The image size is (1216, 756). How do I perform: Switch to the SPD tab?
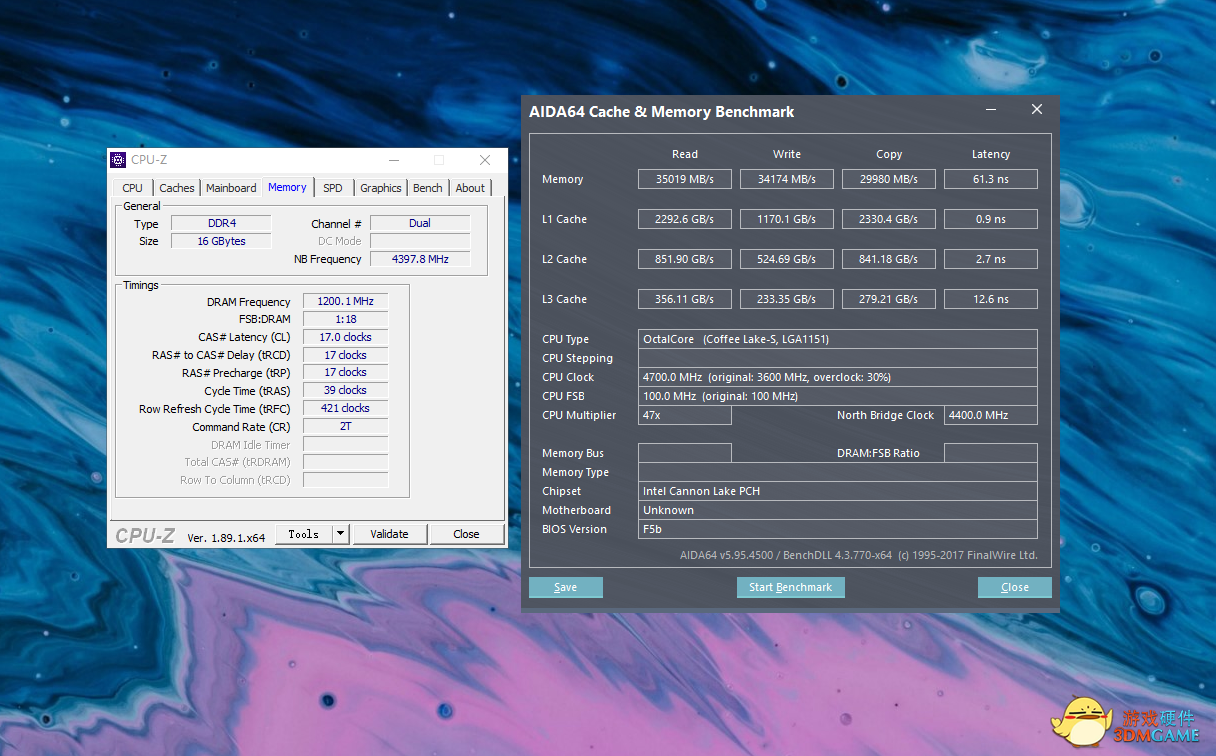pyautogui.click(x=333, y=188)
